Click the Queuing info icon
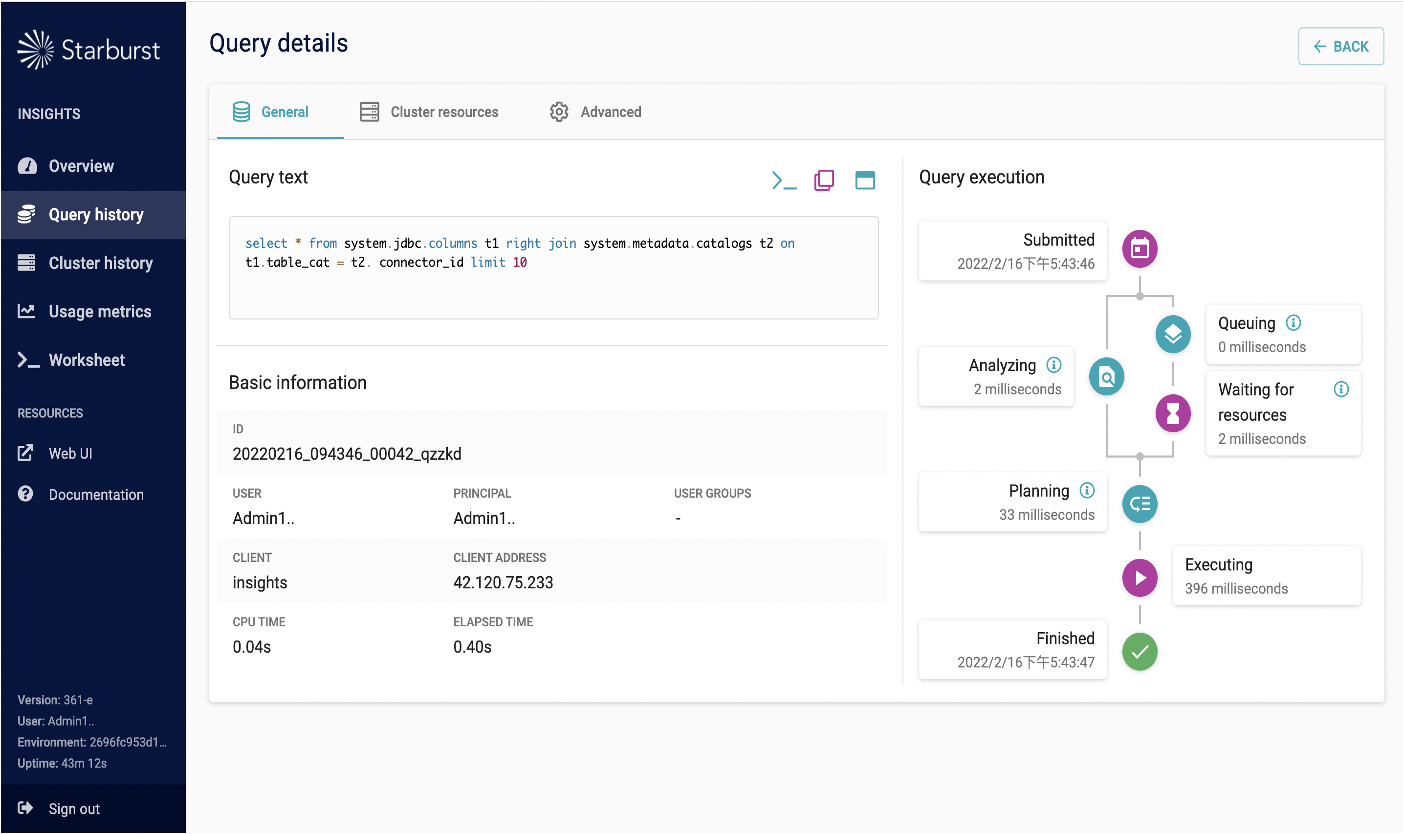Image resolution: width=1404 pixels, height=834 pixels. click(x=1293, y=323)
